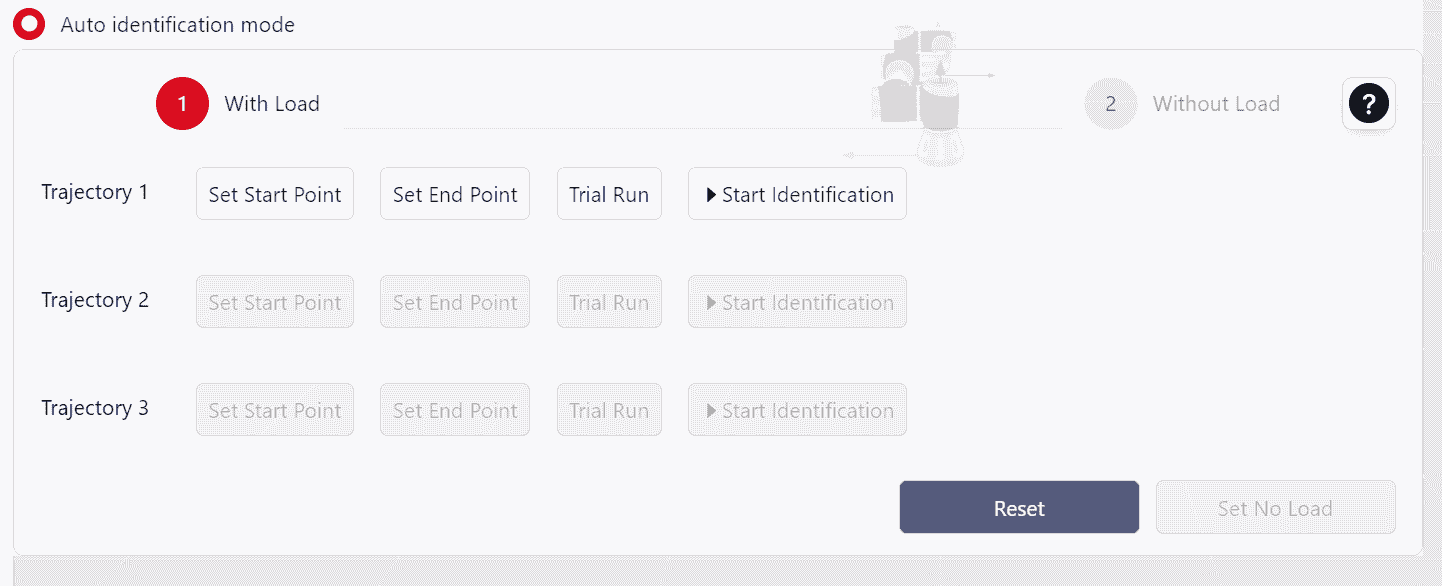Click the help question mark icon

pyautogui.click(x=1368, y=103)
